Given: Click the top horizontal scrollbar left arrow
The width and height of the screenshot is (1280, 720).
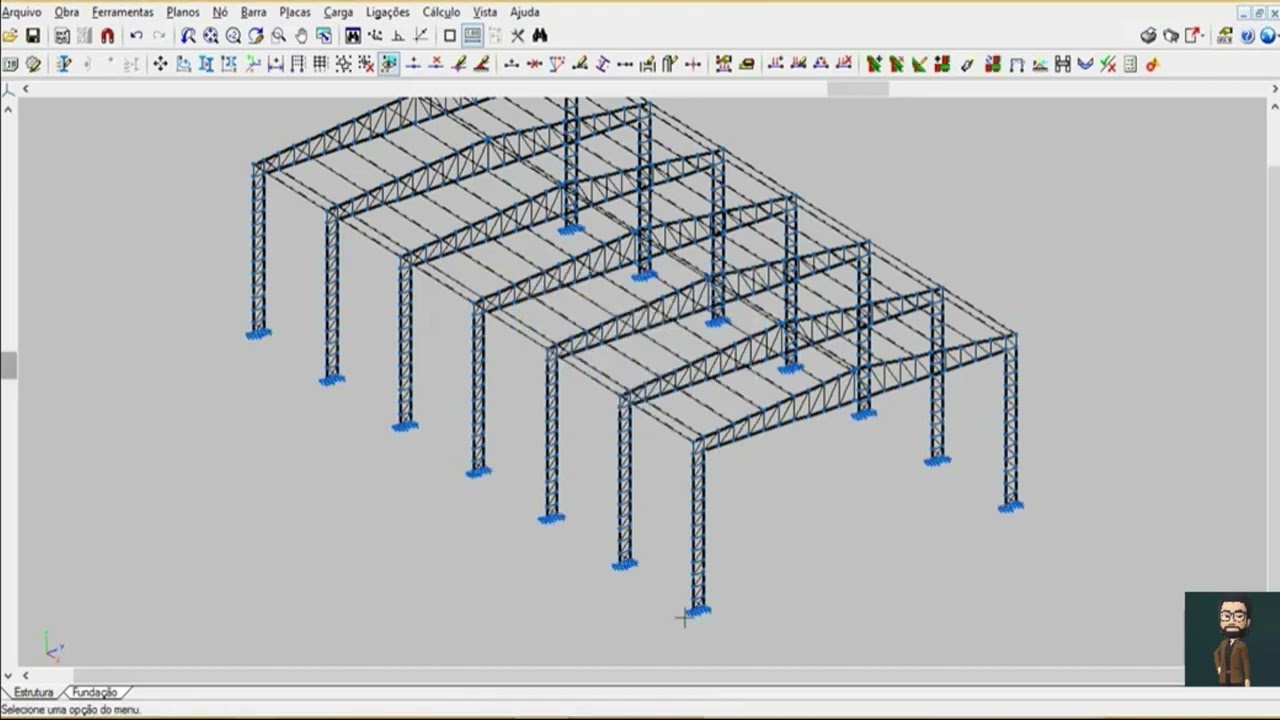Looking at the screenshot, I should click(x=25, y=89).
